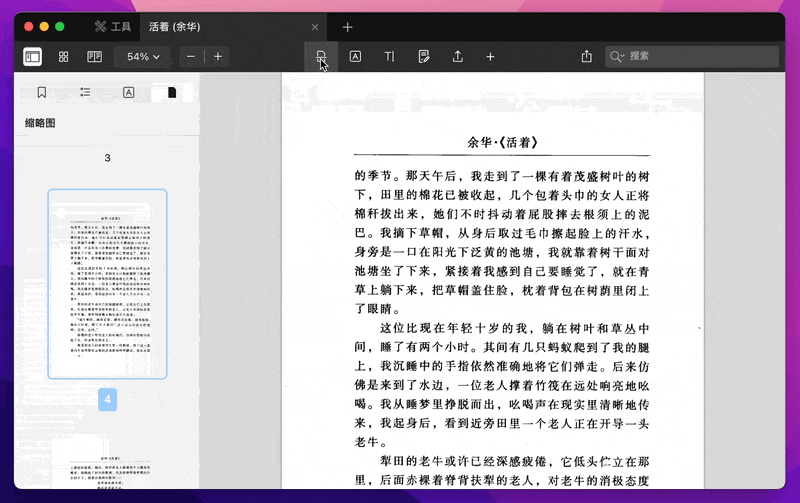Open the share menu icon
The image size is (800, 503).
point(587,56)
